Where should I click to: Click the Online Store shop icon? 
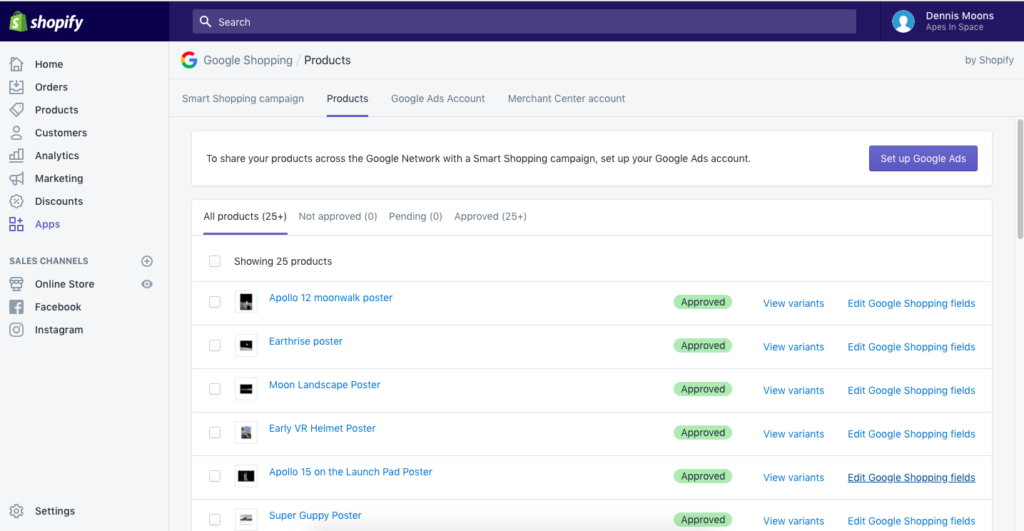tap(16, 284)
